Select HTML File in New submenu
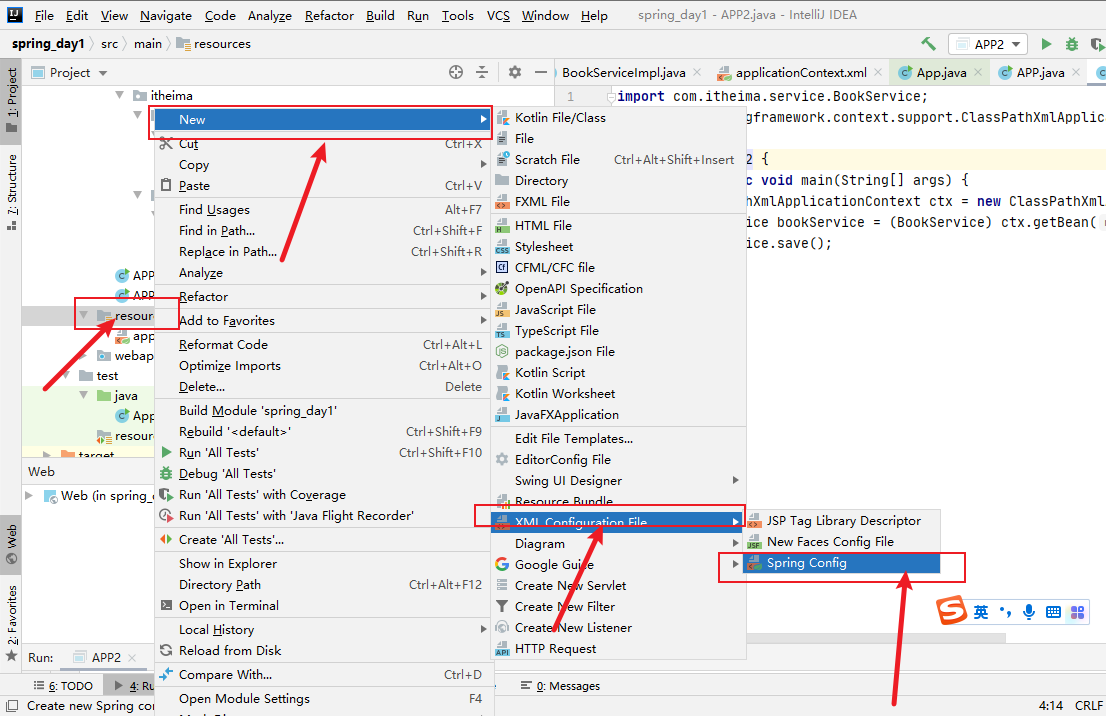Image resolution: width=1106 pixels, height=716 pixels. 619,226
